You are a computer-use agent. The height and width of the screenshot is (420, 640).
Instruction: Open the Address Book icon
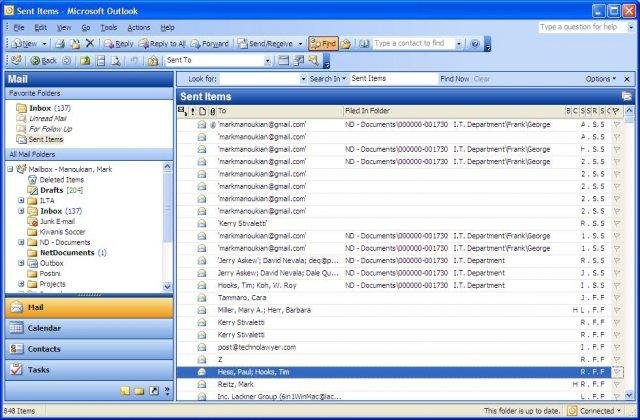pyautogui.click(x=364, y=44)
